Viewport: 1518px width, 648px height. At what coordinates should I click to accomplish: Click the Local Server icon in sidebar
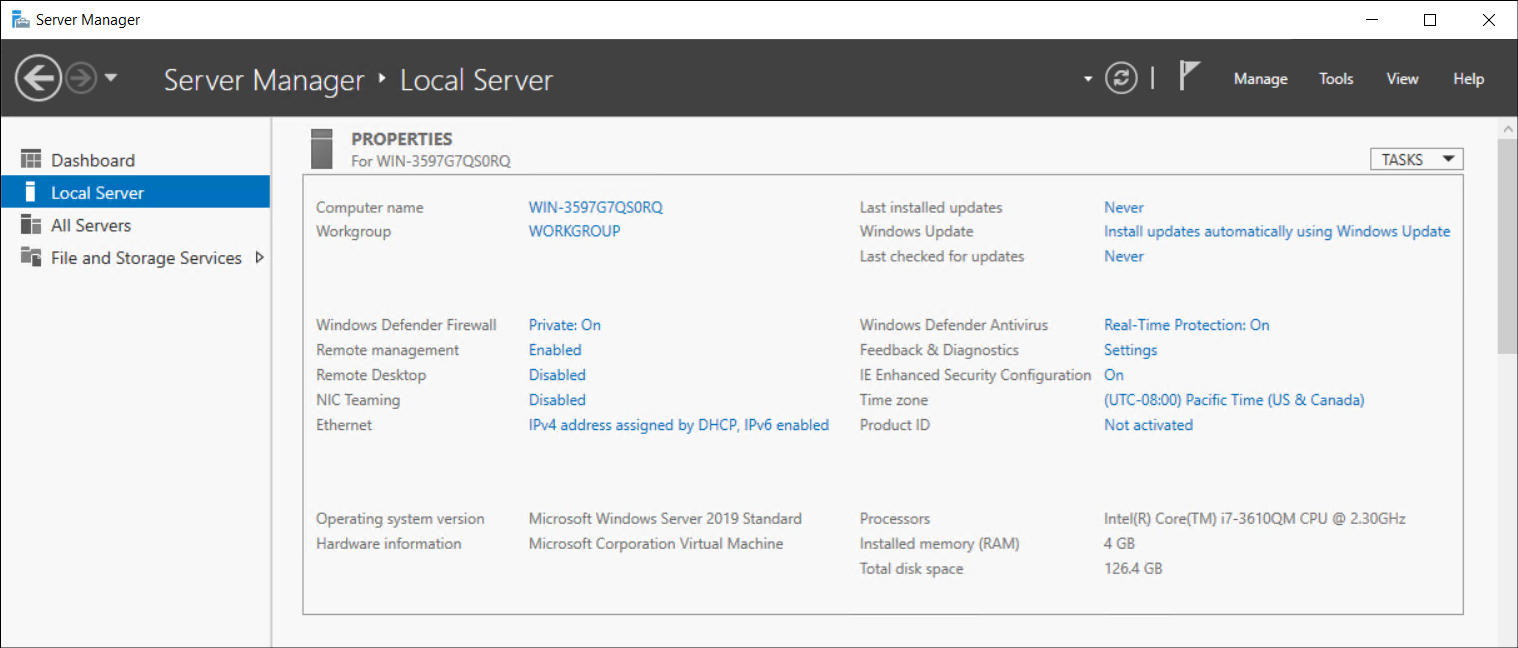point(31,192)
